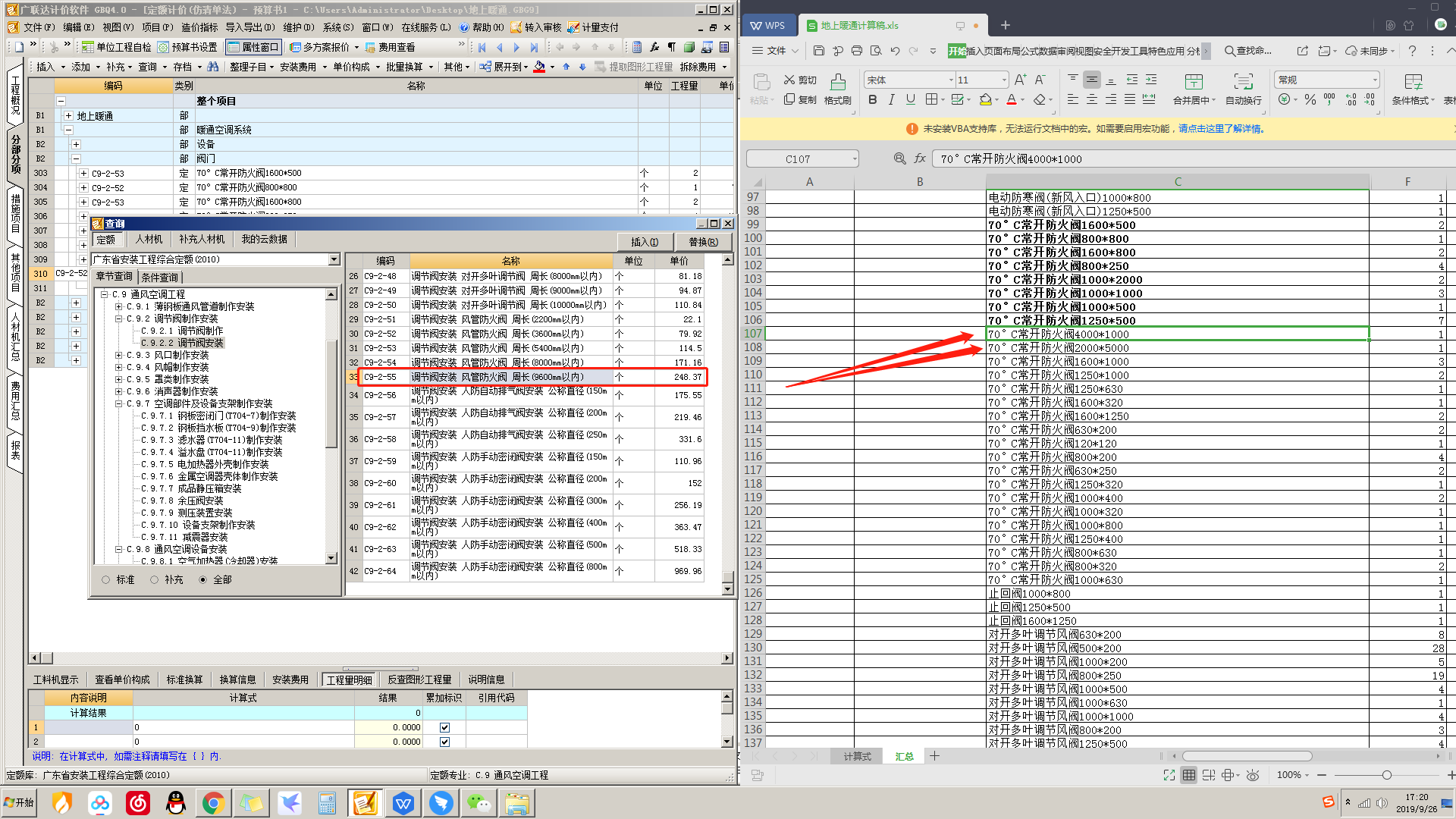The height and width of the screenshot is (819, 1456).
Task: Click 单位工程自检 toolbar button
Action: [x=116, y=47]
